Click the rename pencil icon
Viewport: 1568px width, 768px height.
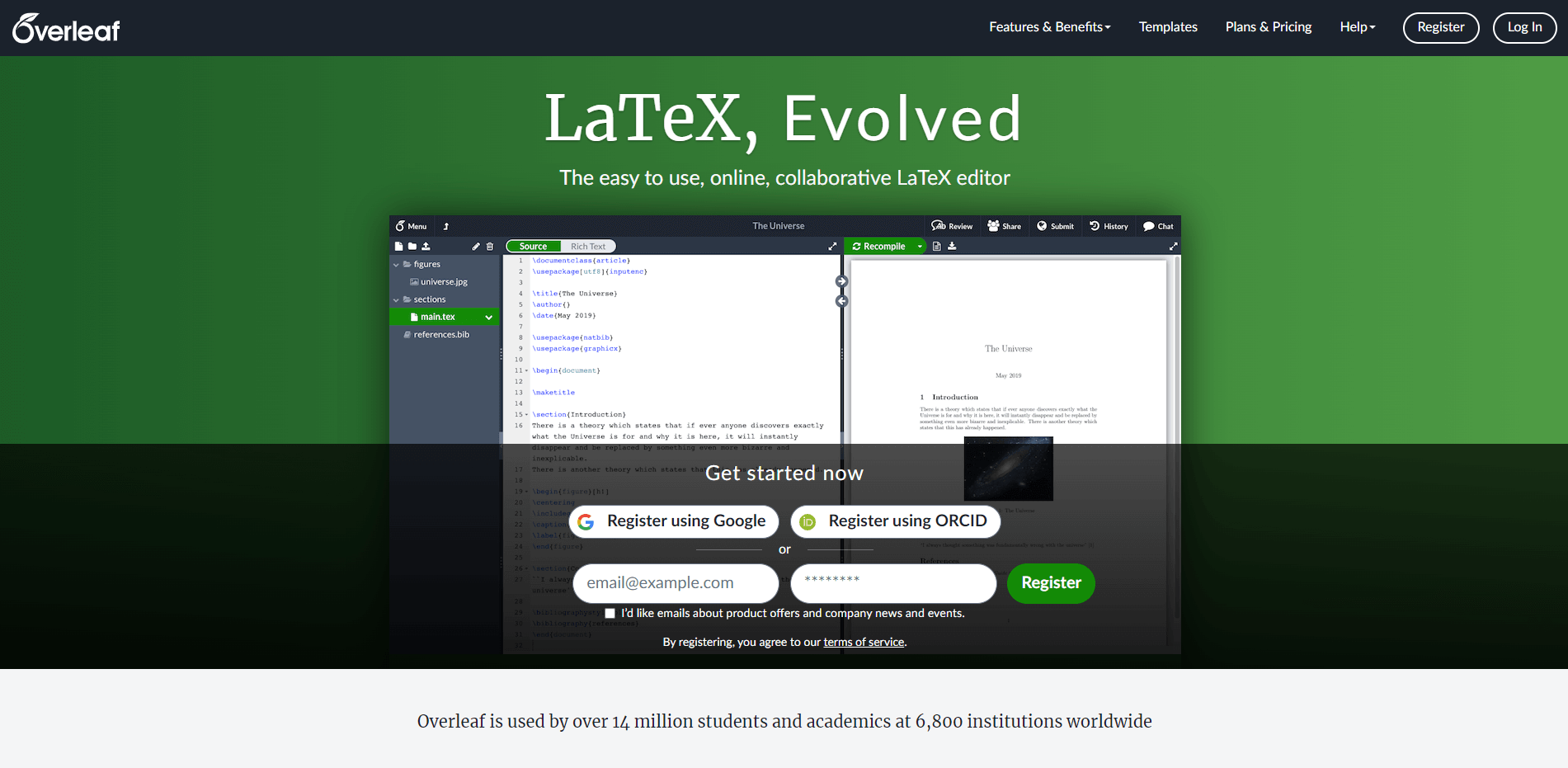pyautogui.click(x=476, y=247)
